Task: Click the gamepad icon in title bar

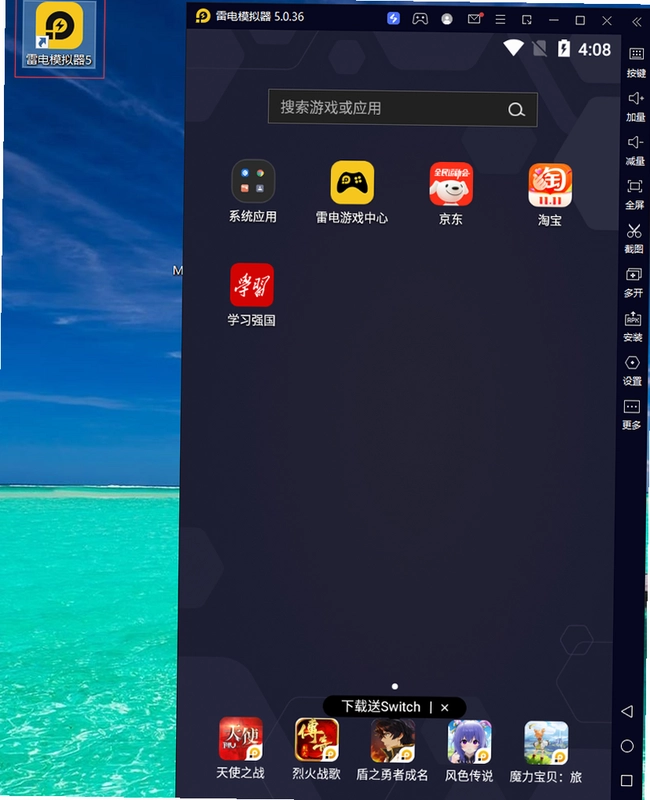Action: pos(420,19)
